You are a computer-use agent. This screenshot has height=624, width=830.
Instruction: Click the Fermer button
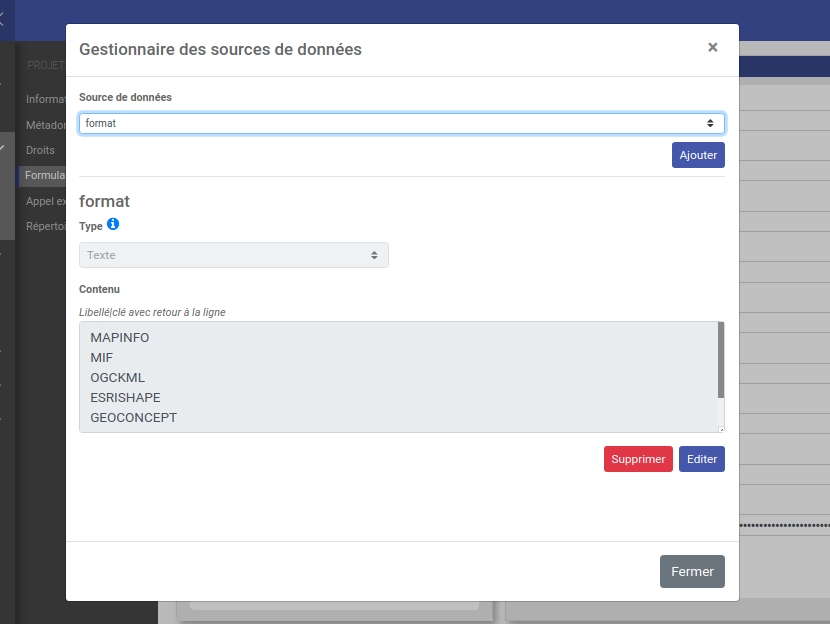(692, 571)
